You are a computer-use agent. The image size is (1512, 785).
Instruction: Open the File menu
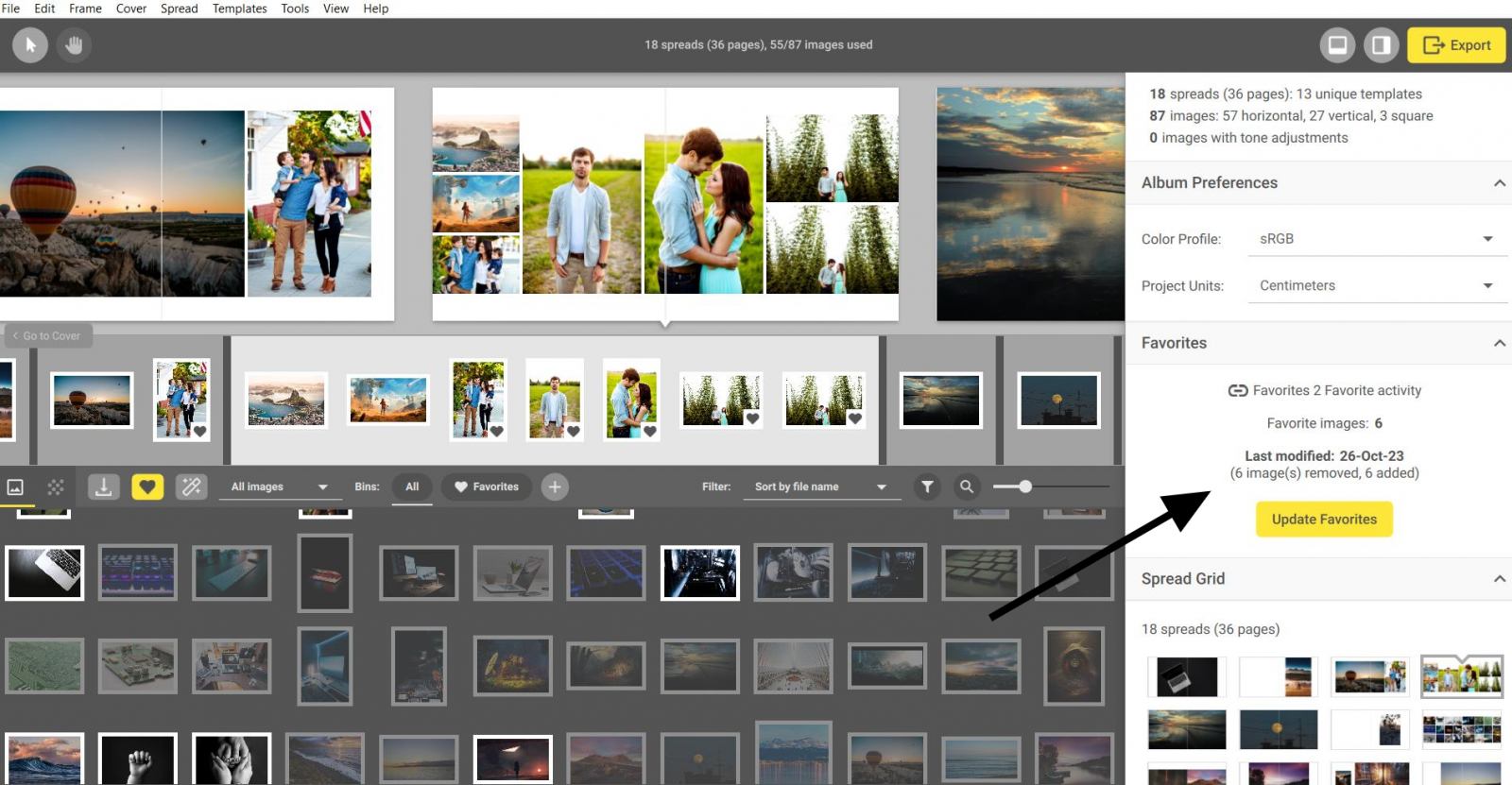(x=11, y=9)
